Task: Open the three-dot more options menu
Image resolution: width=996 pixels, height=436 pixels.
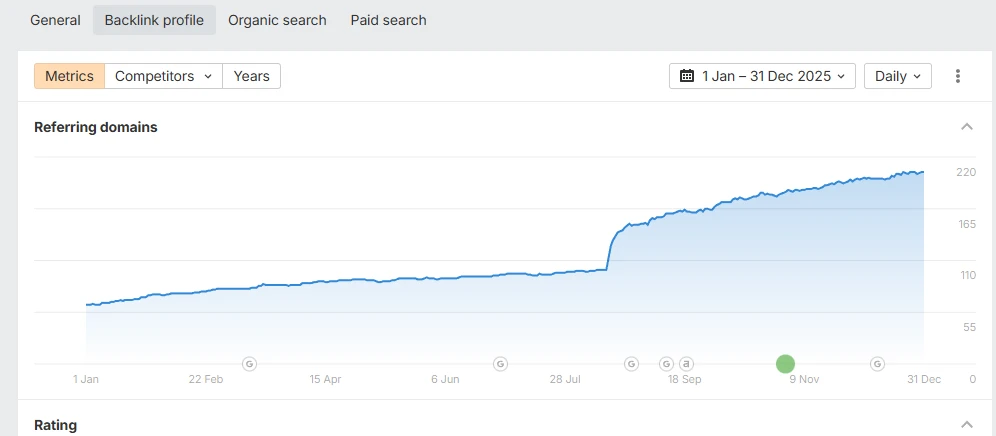Action: [x=957, y=76]
